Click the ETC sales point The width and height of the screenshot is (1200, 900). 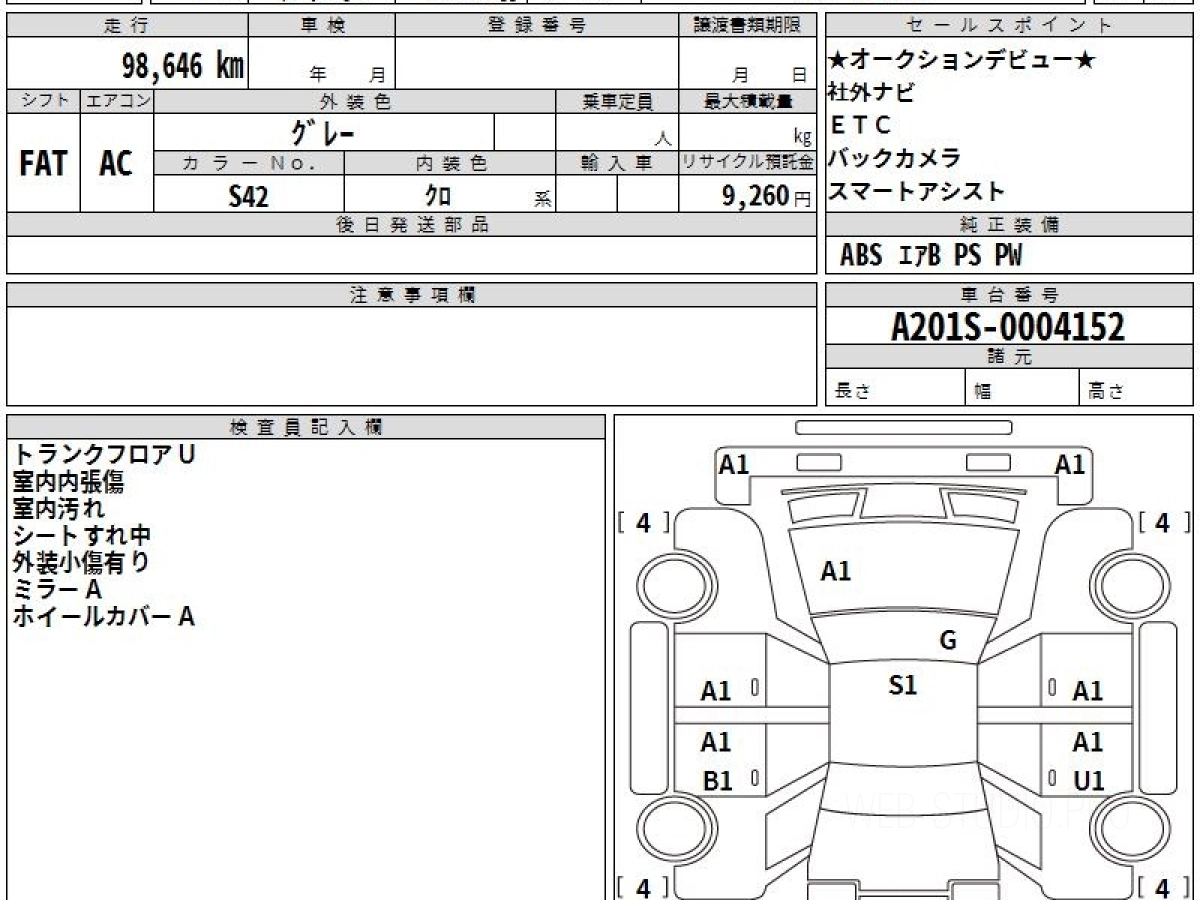pyautogui.click(x=861, y=125)
